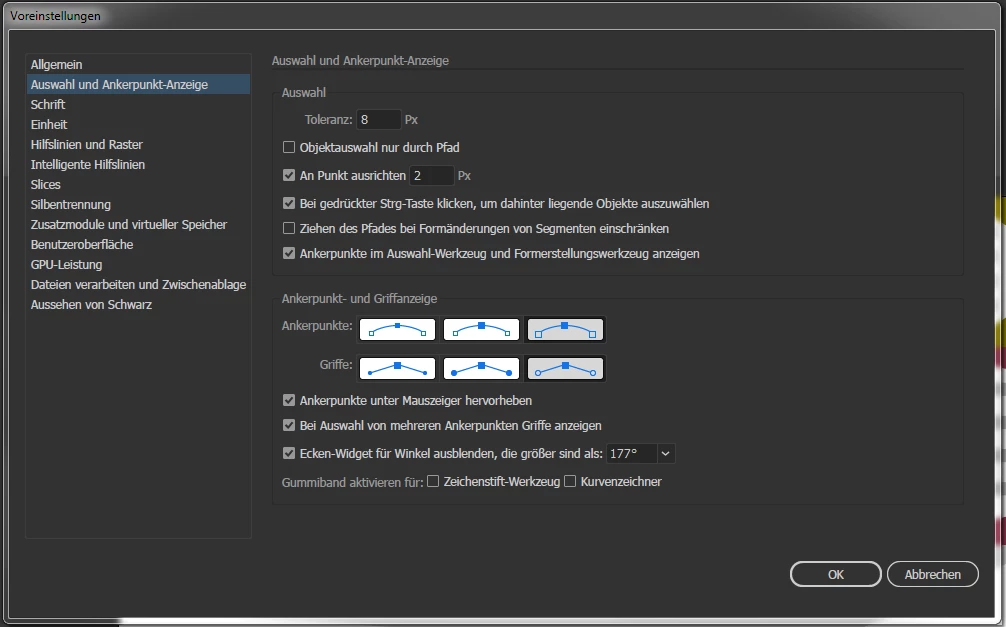Open the 177° angle dropdown arrow

point(665,454)
